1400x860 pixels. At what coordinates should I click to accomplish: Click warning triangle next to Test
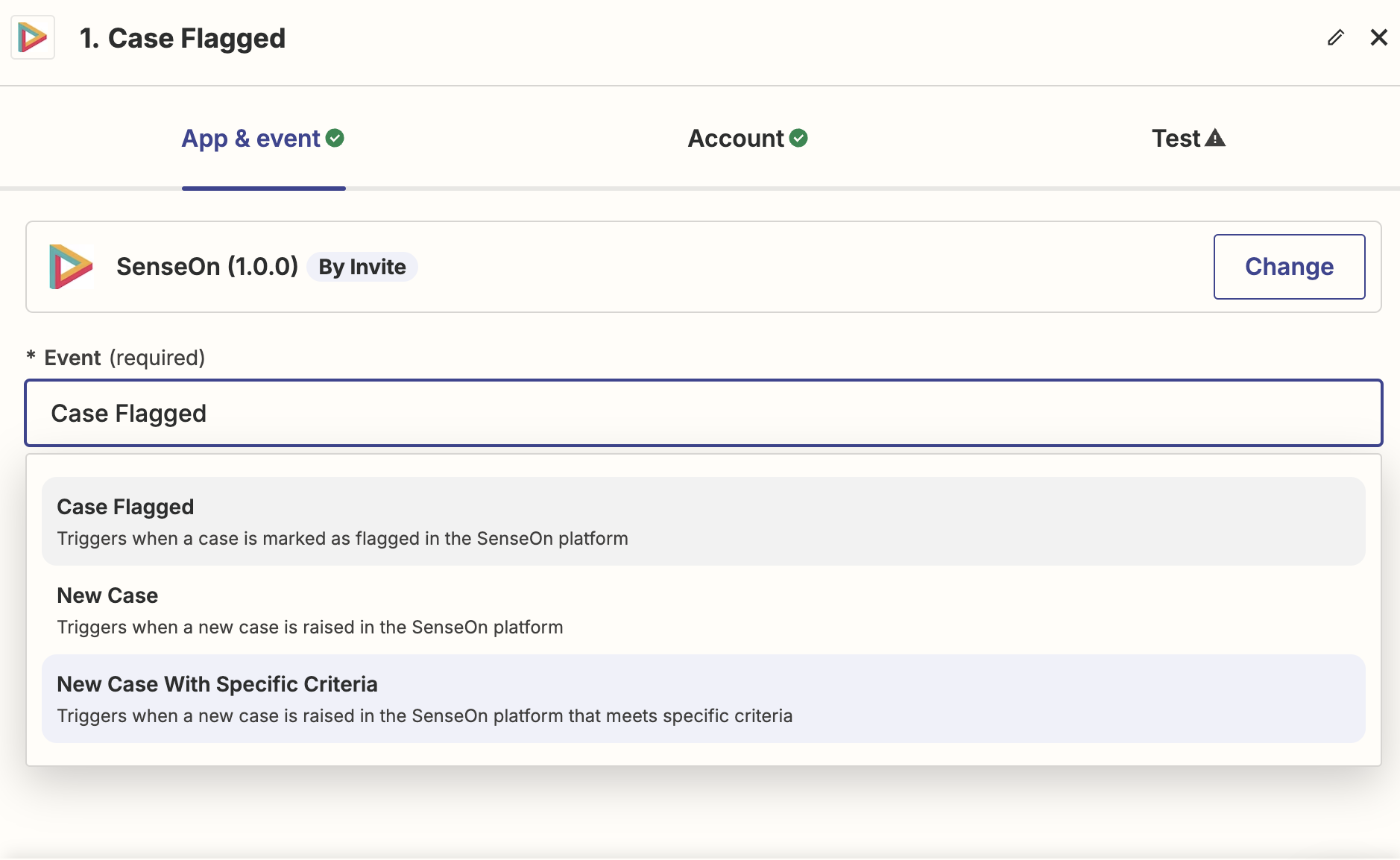tap(1215, 138)
